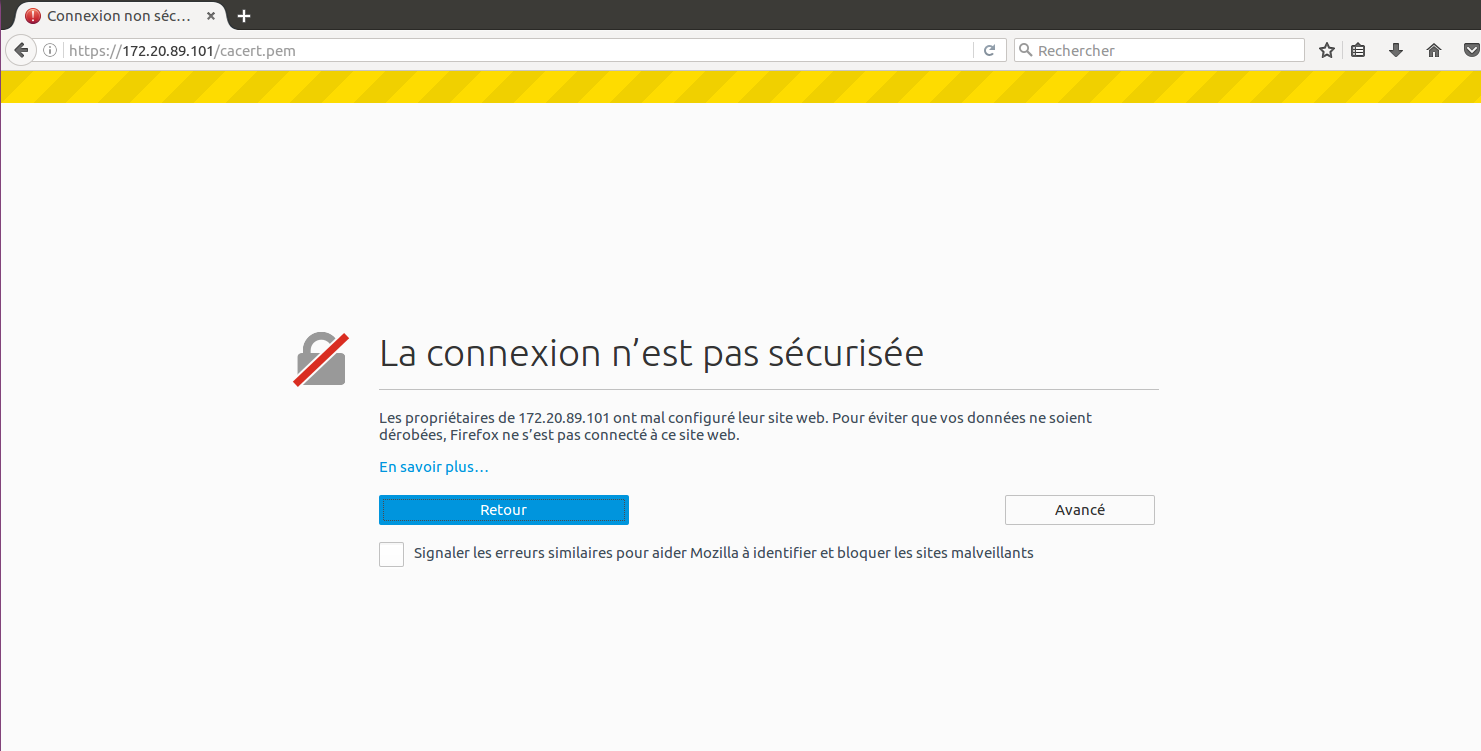Viewport: 1481px width, 751px height.
Task: Click the search engine magnifier icon
Action: 1025,51
